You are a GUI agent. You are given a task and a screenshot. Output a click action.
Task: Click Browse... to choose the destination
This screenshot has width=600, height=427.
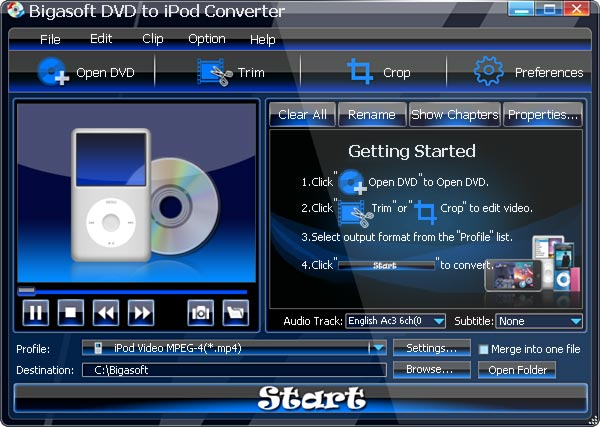point(432,370)
